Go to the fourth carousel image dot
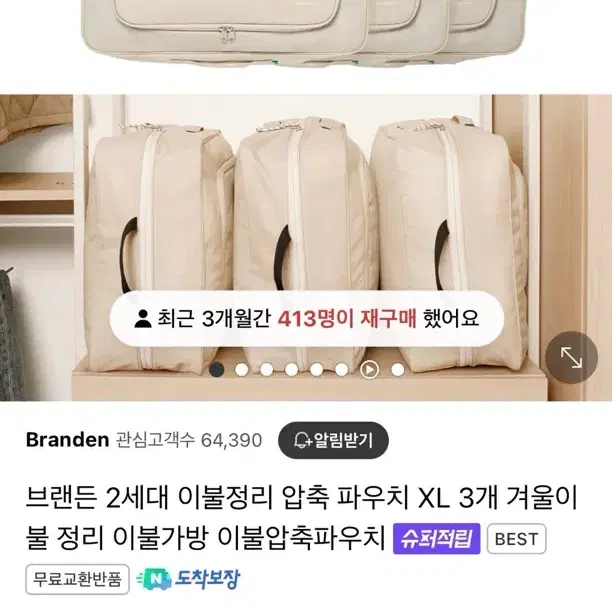Screen dimensions: 612x612 (292, 369)
